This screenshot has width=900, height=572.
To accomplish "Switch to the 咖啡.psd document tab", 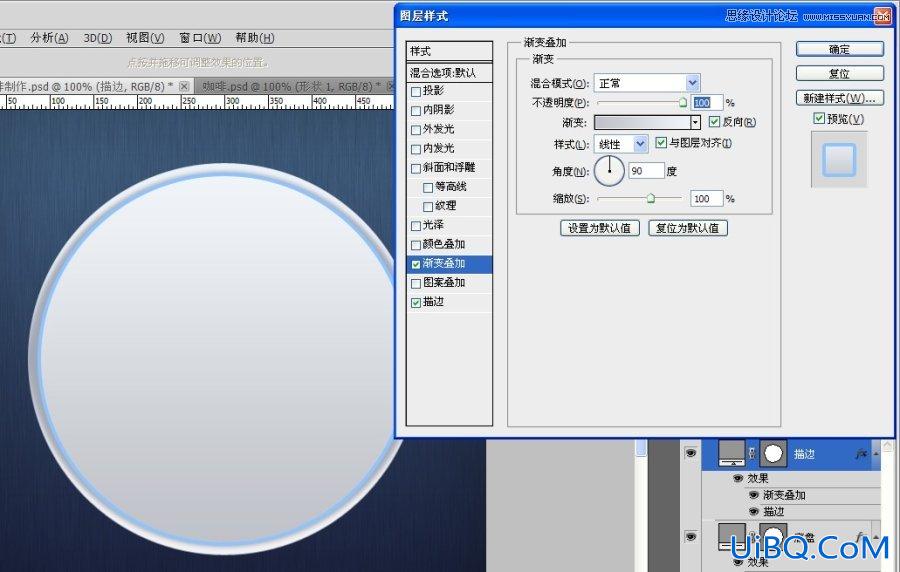I will tap(293, 86).
